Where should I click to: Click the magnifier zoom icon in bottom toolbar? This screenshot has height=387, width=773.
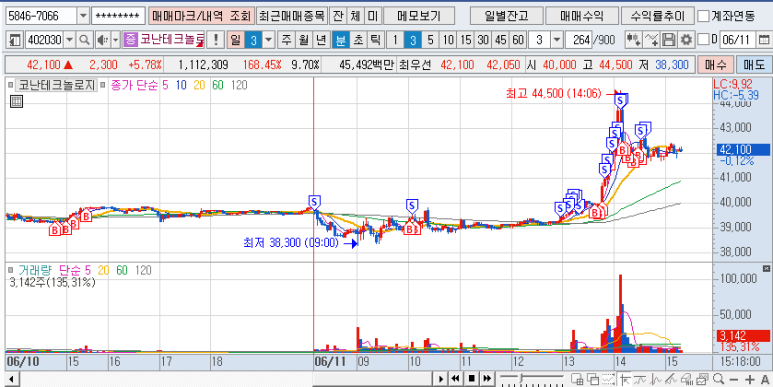coord(718,379)
